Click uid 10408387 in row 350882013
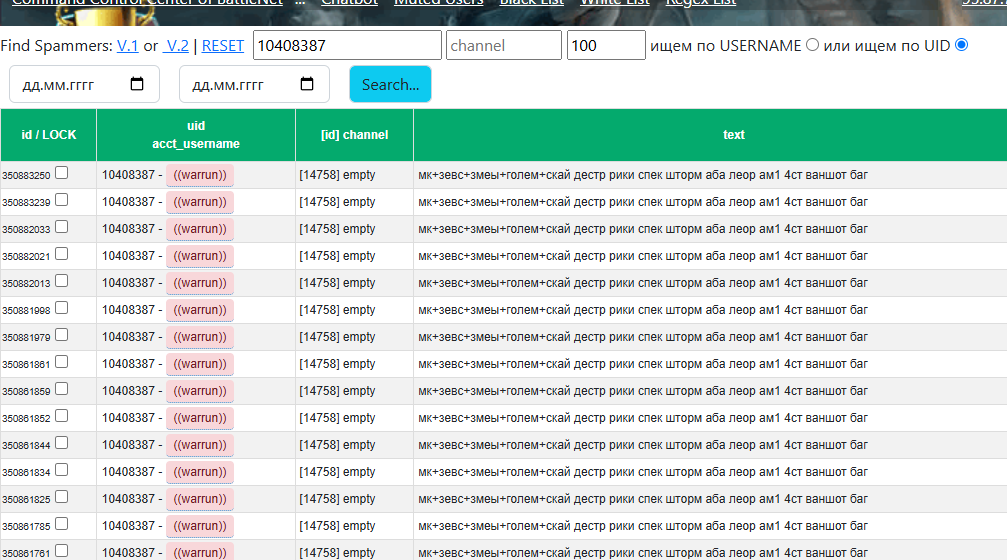 click(128, 283)
